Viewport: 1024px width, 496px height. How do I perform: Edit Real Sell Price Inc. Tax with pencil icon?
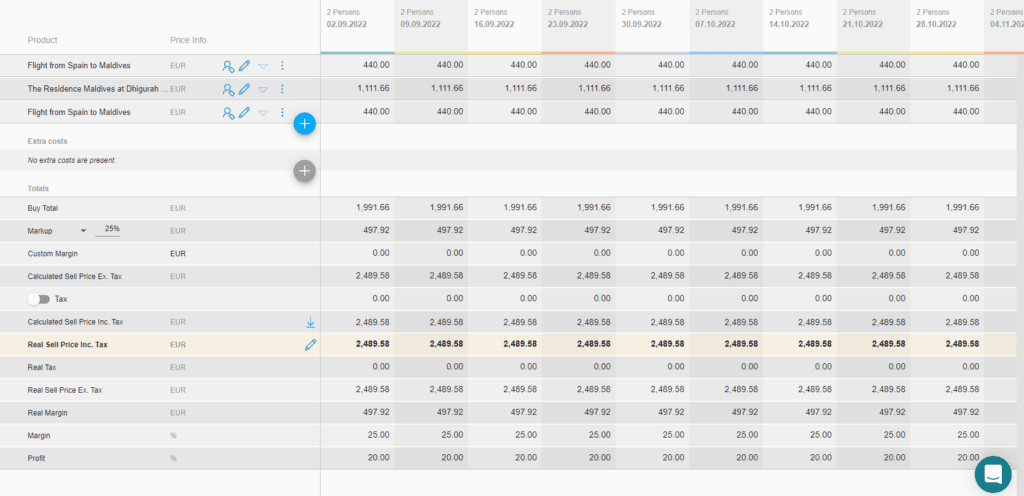point(310,345)
